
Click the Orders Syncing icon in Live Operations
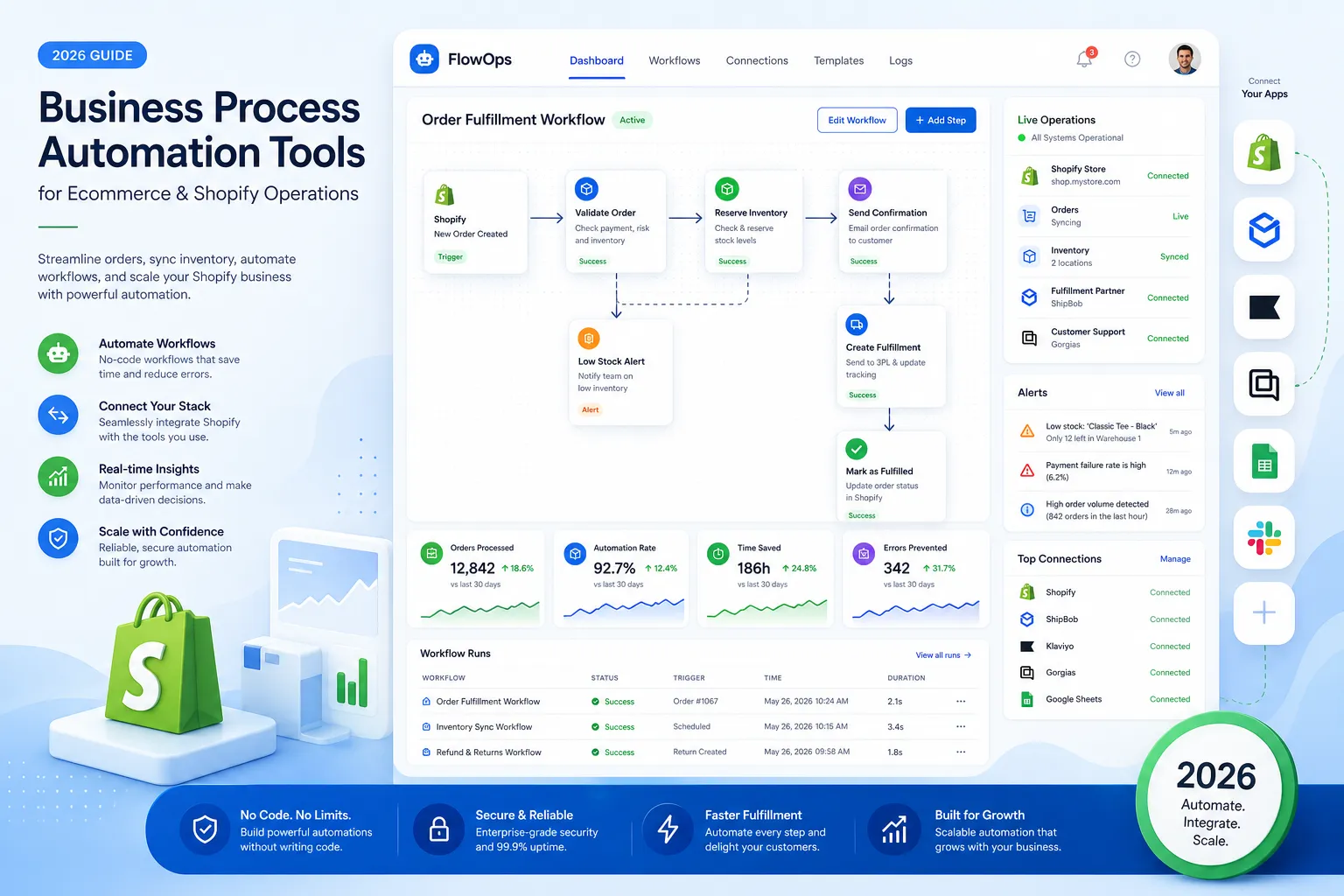click(1030, 216)
